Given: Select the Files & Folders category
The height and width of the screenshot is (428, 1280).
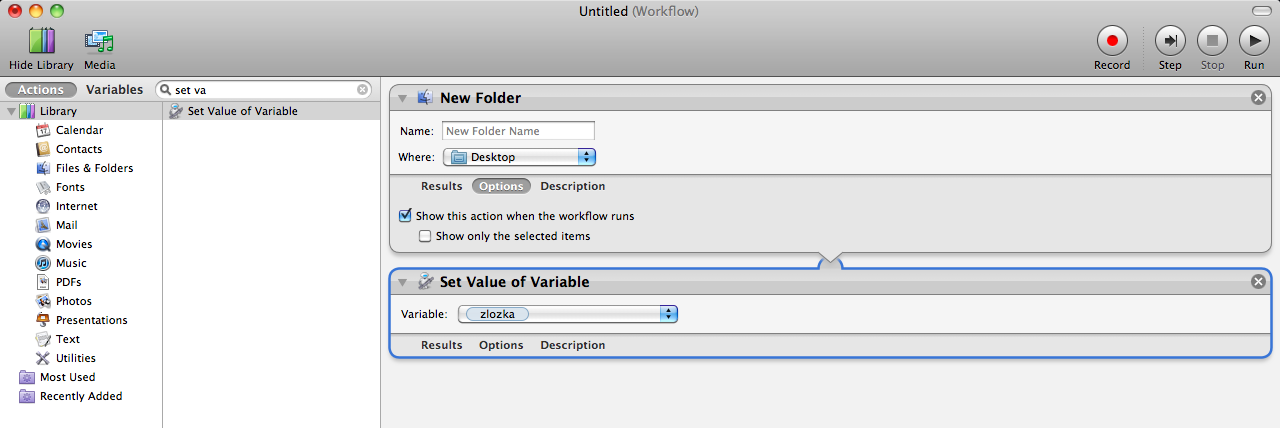Looking at the screenshot, I should coord(94,168).
